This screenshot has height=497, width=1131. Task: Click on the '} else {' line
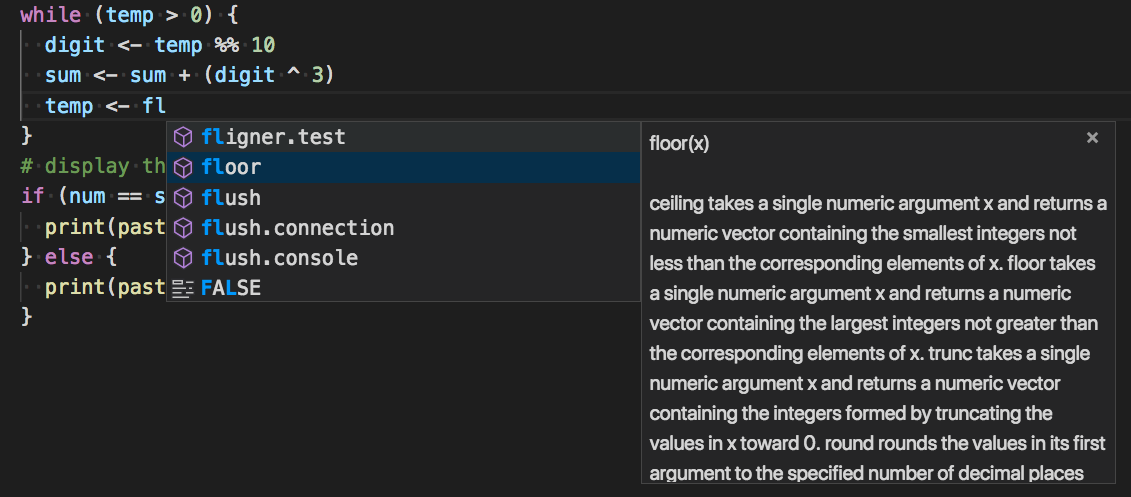pyautogui.click(x=70, y=257)
